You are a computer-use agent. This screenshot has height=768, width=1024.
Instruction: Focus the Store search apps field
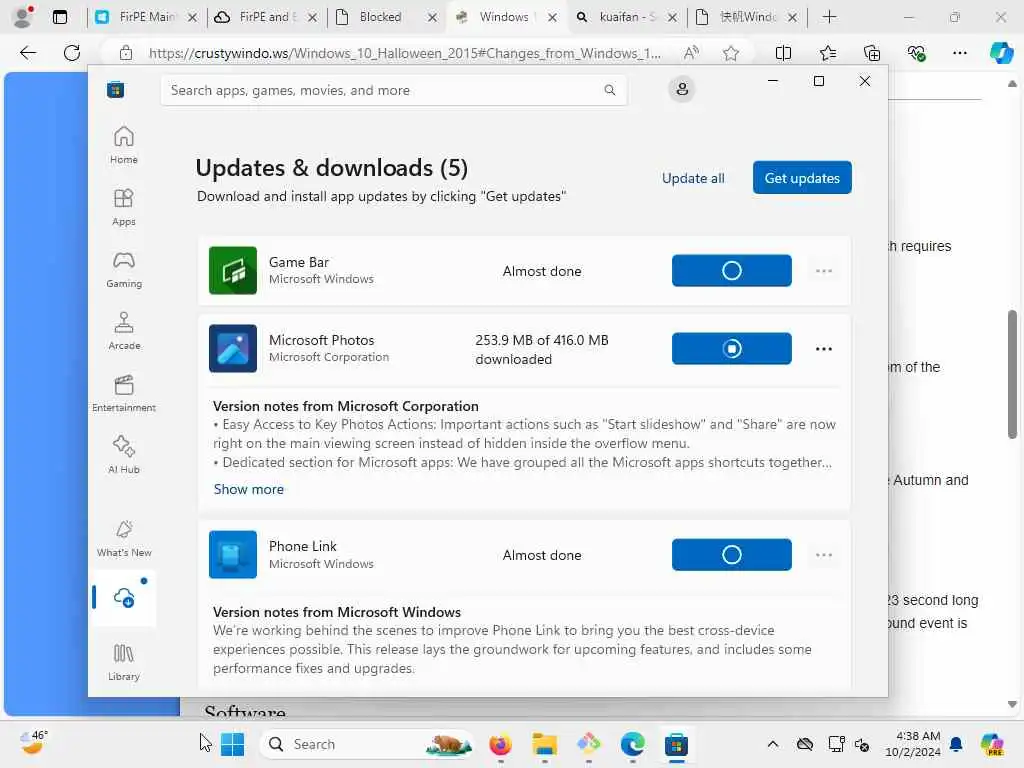(393, 90)
